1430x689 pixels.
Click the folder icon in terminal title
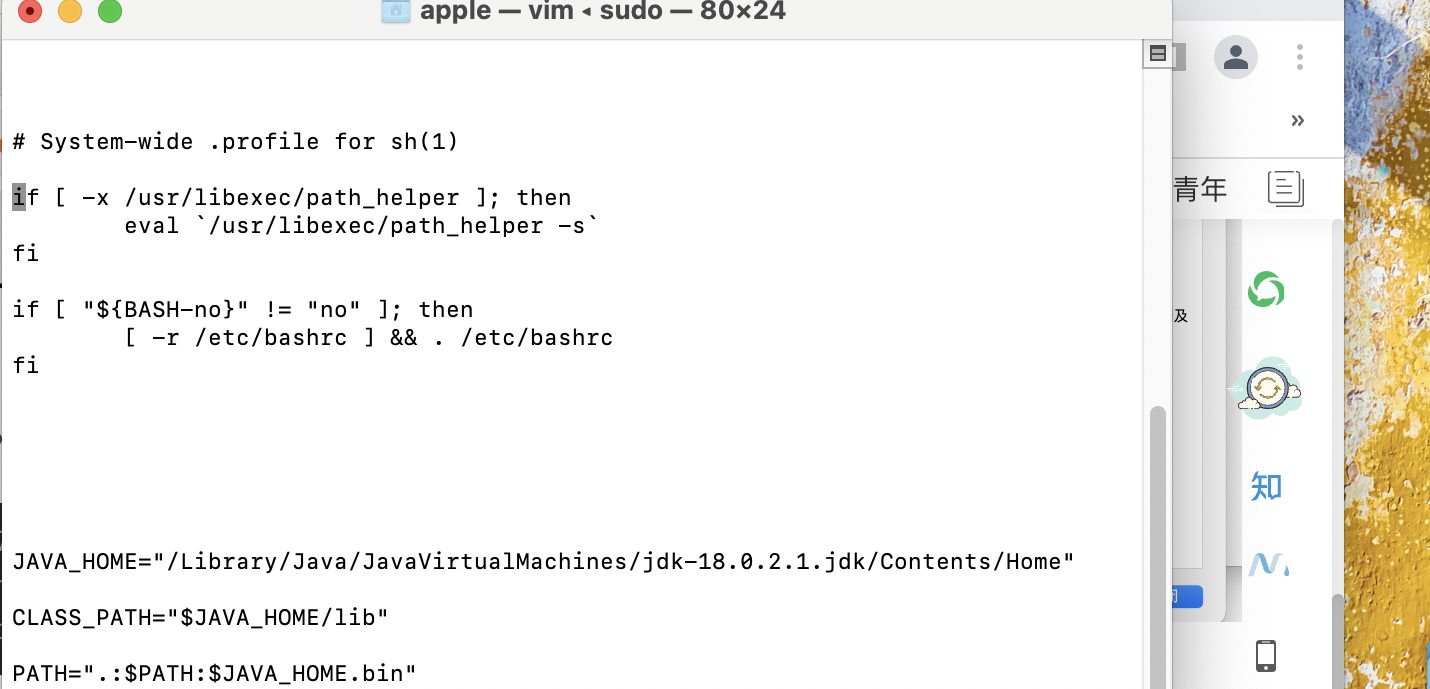tap(396, 12)
